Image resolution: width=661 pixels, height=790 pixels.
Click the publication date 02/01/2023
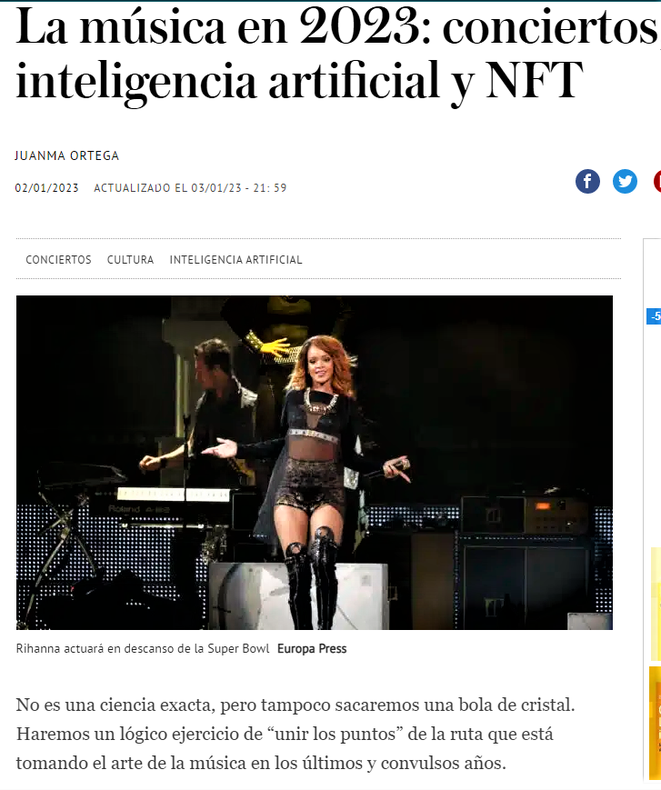47,188
